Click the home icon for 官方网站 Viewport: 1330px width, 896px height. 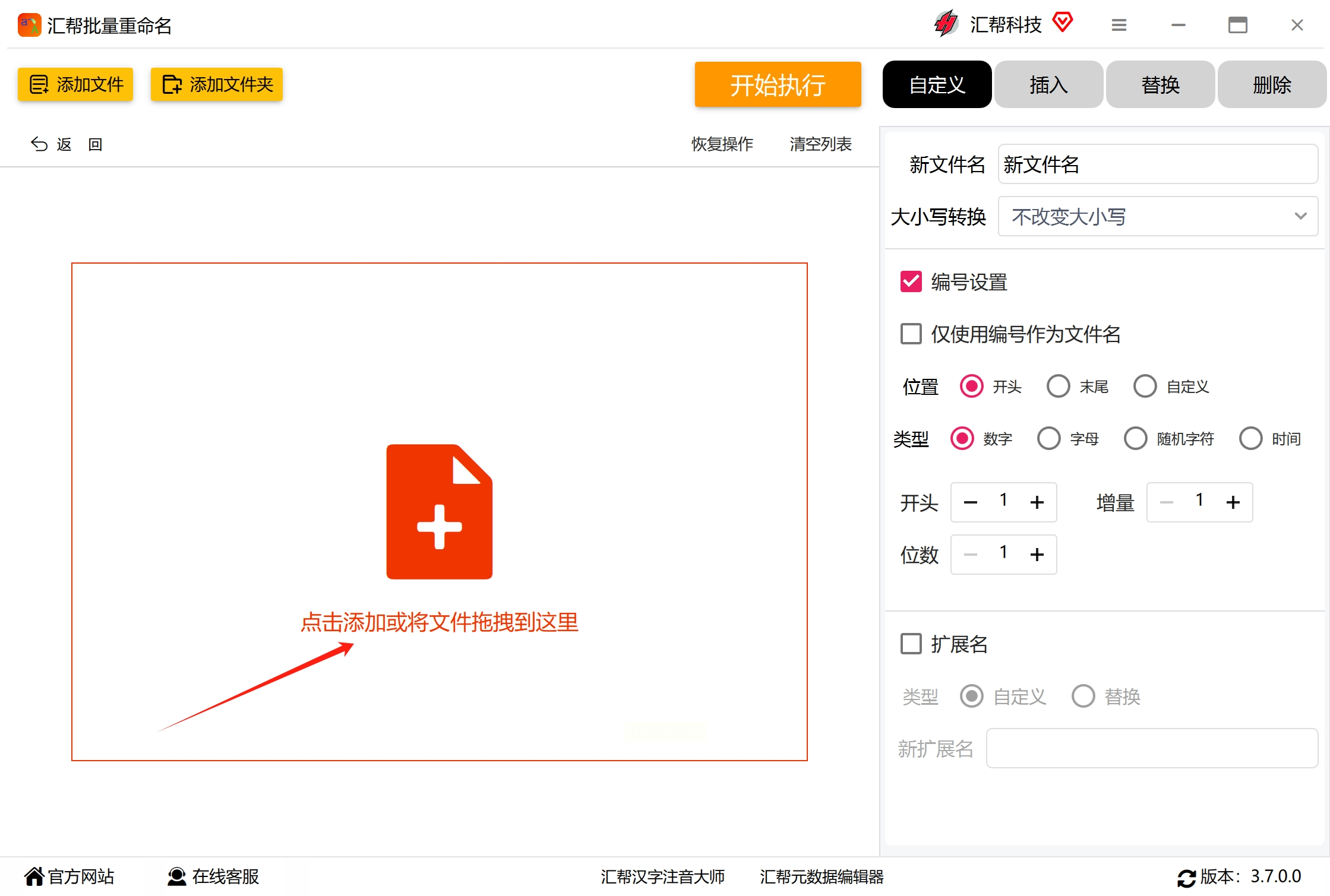pyautogui.click(x=34, y=876)
